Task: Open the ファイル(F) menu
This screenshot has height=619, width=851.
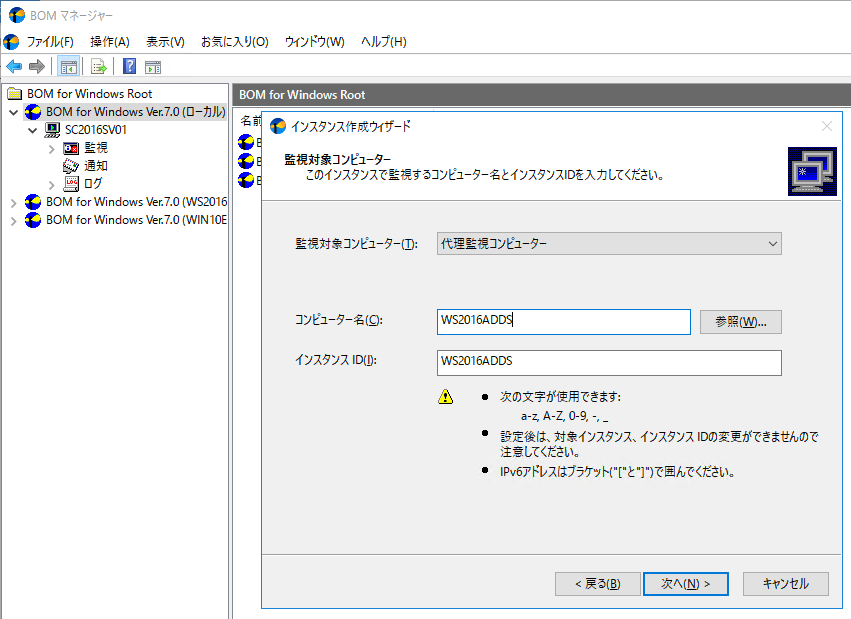Action: (50, 42)
